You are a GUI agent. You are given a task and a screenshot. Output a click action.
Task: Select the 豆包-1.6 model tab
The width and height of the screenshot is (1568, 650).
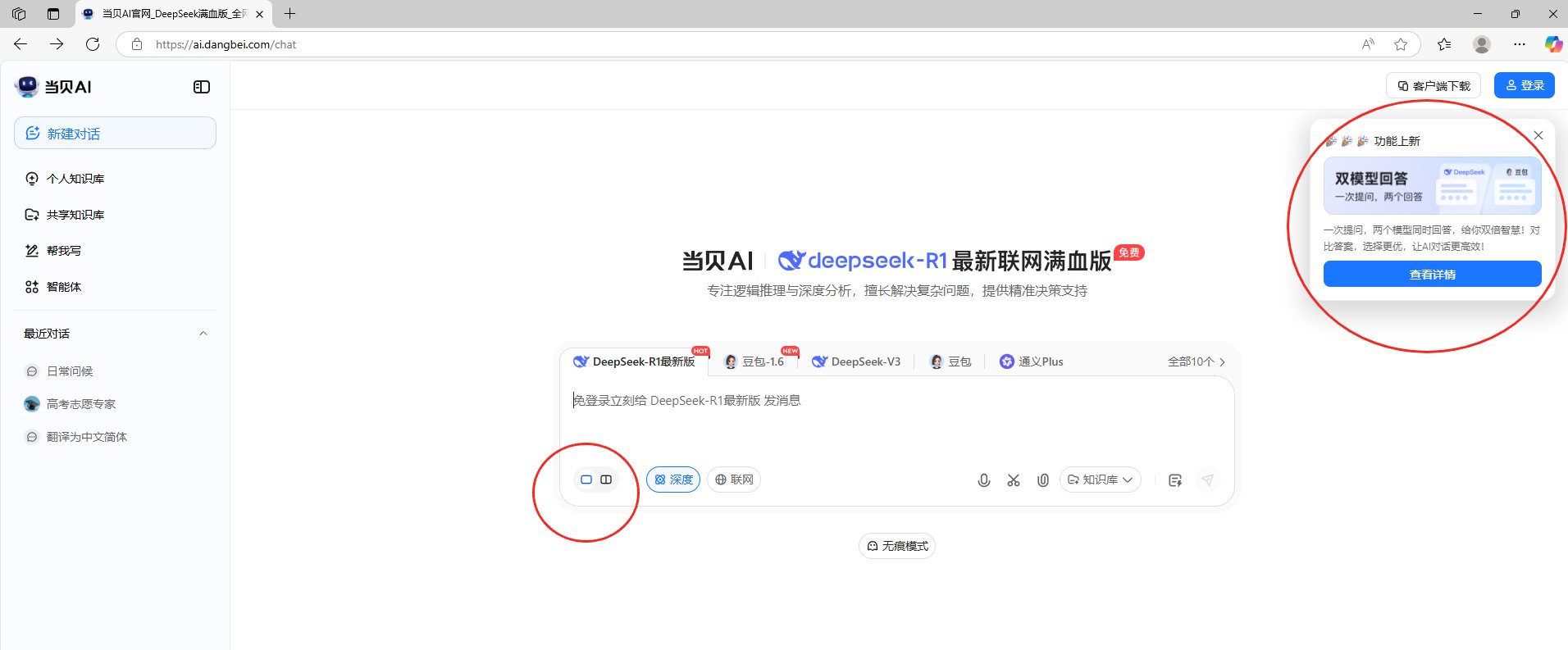[x=754, y=361]
